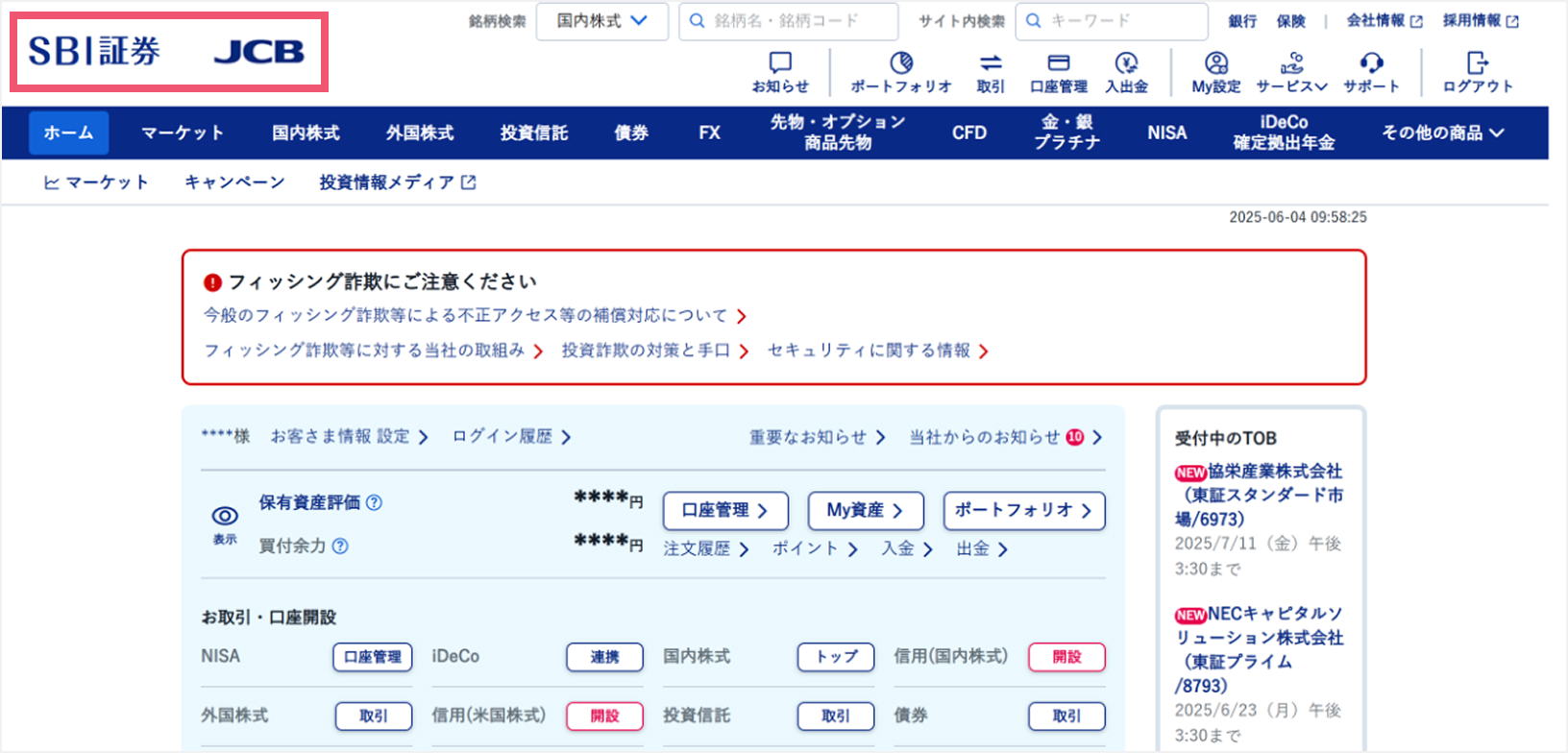This screenshot has height=753, width=1568.
Task: Open the 銀行 link
Action: click(1242, 21)
